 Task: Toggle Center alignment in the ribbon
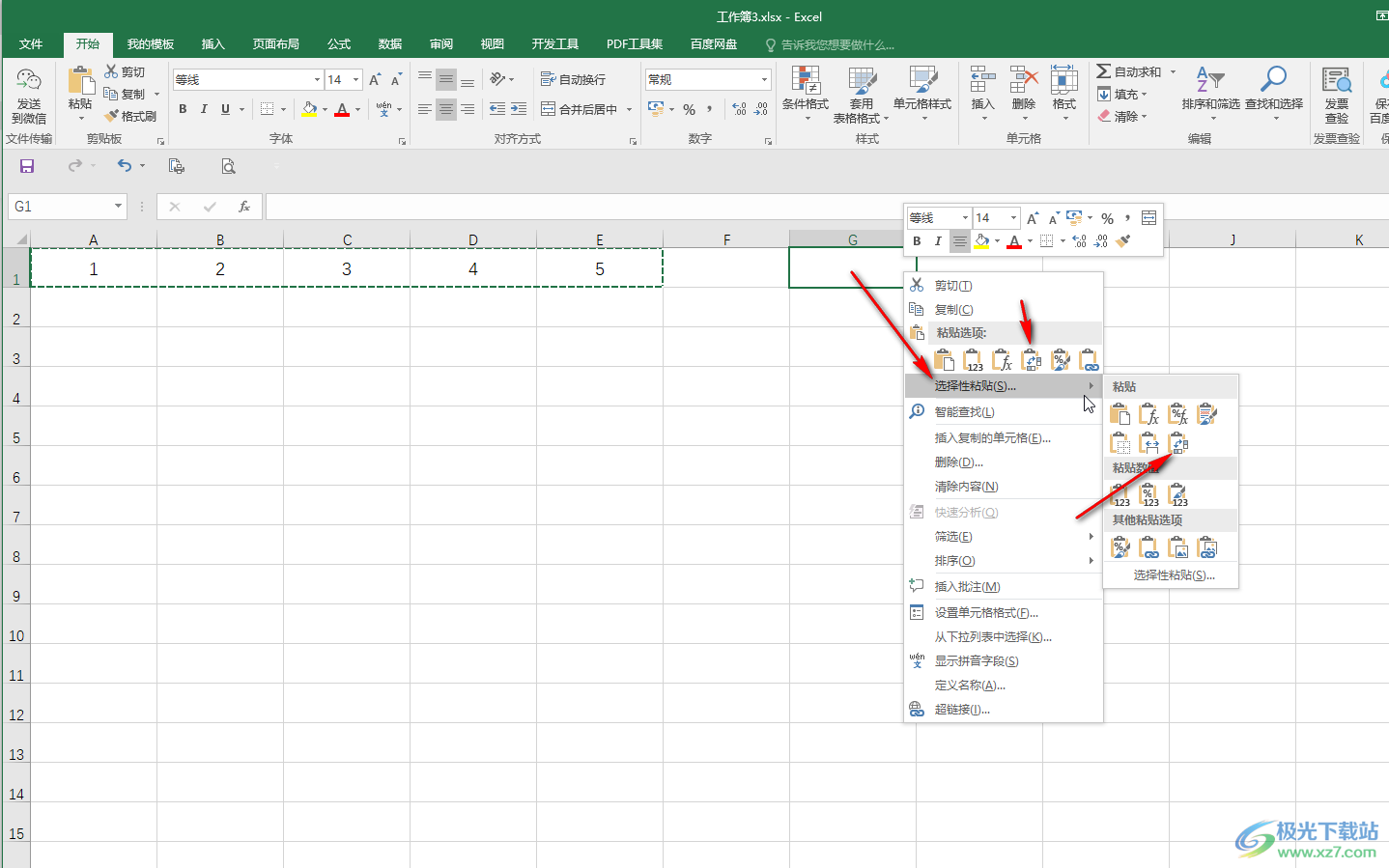click(445, 109)
